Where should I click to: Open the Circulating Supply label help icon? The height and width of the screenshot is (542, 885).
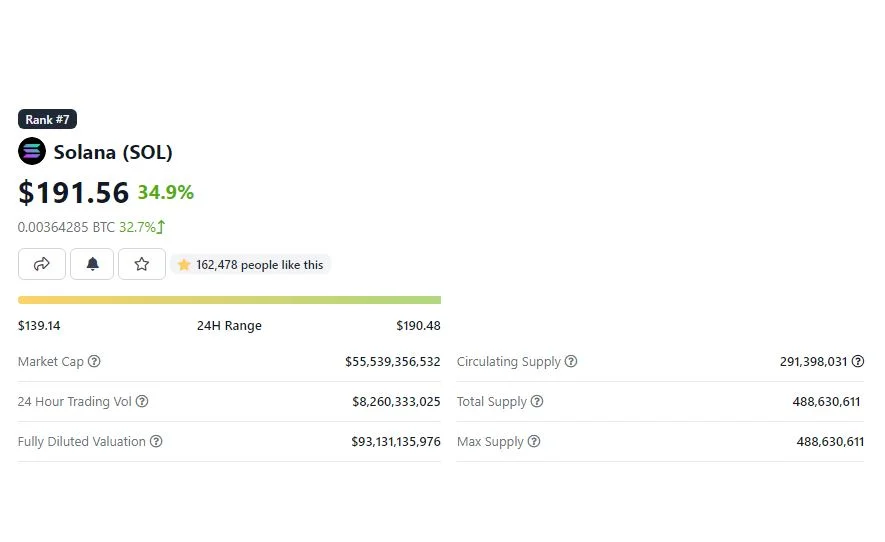click(x=571, y=361)
